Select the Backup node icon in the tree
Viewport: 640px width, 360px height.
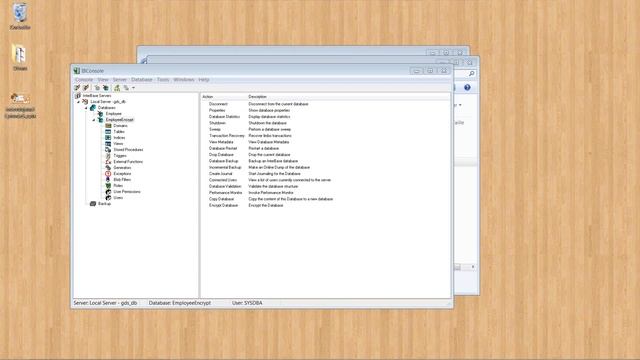click(x=93, y=204)
